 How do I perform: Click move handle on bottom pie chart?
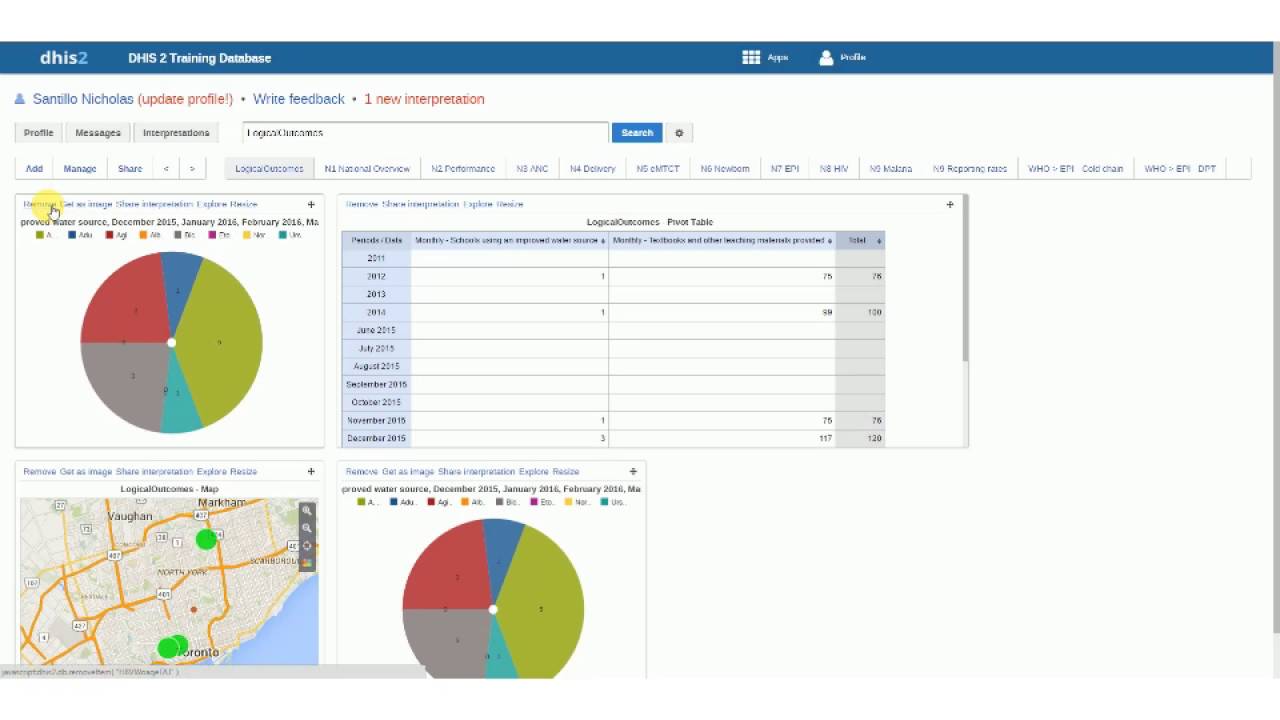(633, 471)
